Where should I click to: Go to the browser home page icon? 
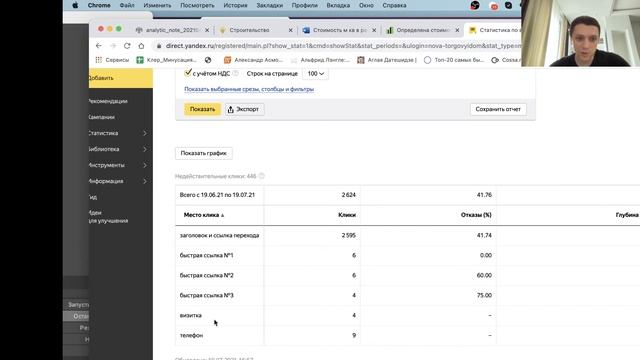(x=141, y=46)
